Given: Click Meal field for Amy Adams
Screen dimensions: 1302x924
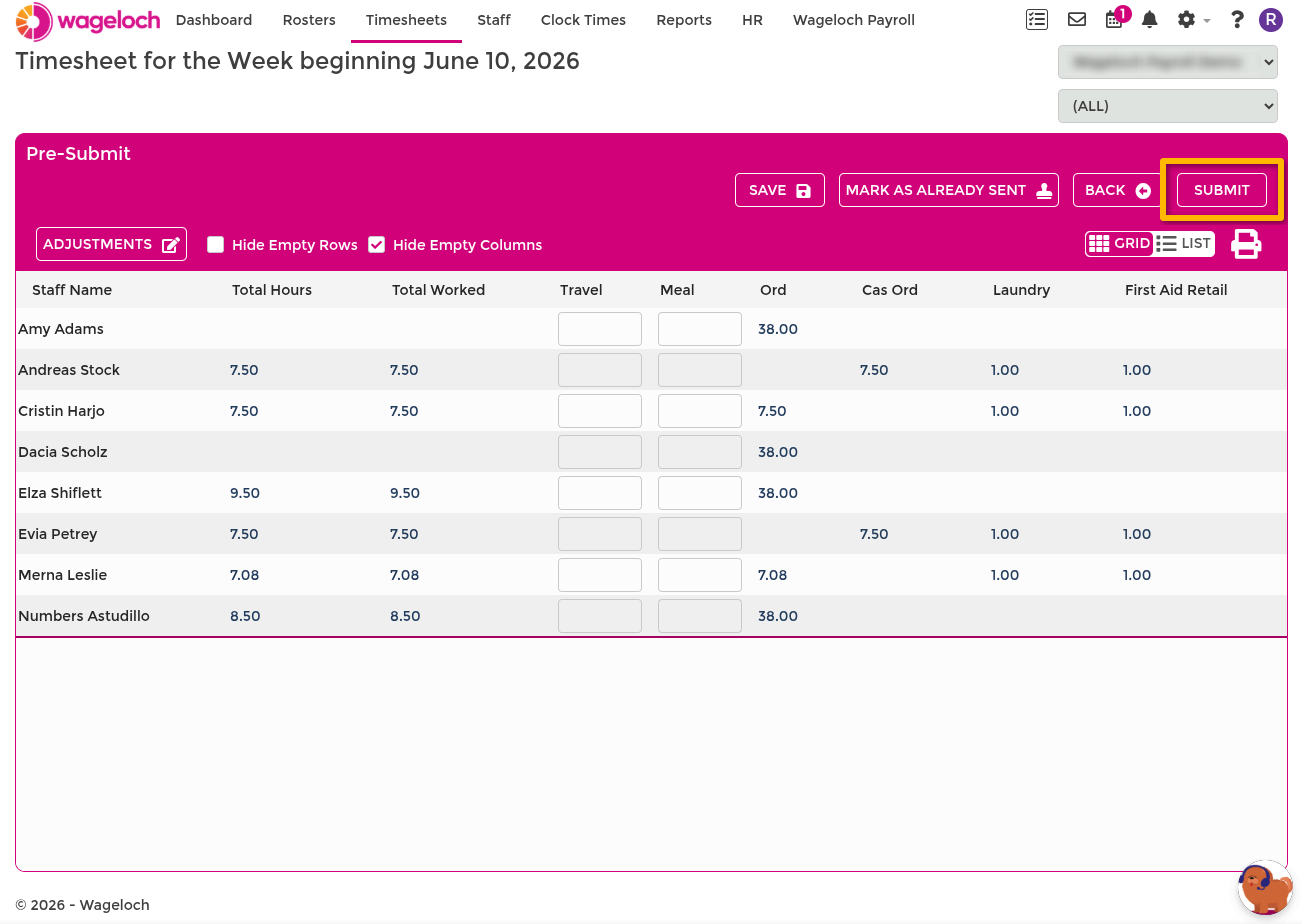Looking at the screenshot, I should coord(700,329).
